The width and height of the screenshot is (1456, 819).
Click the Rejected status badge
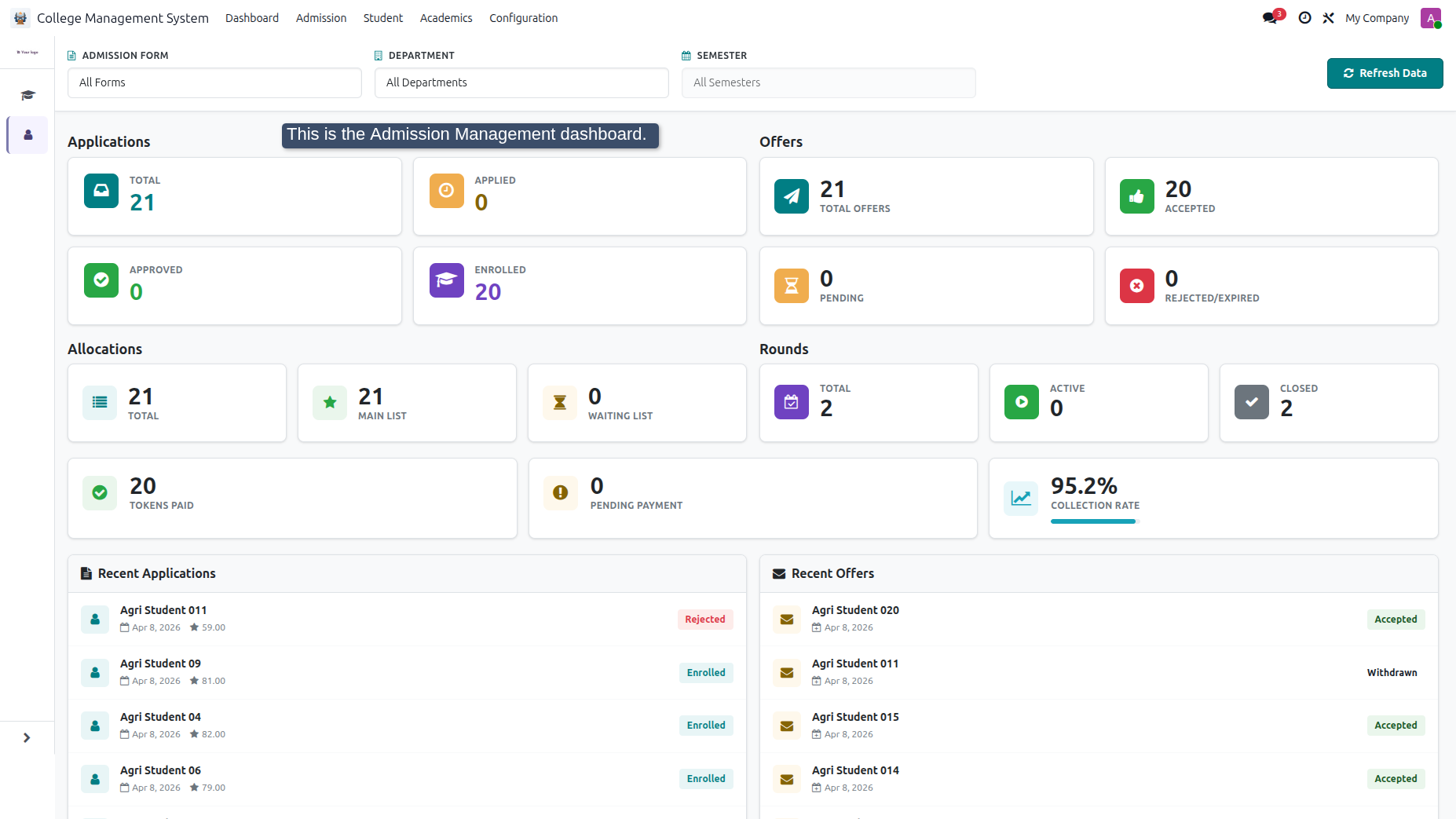click(705, 620)
